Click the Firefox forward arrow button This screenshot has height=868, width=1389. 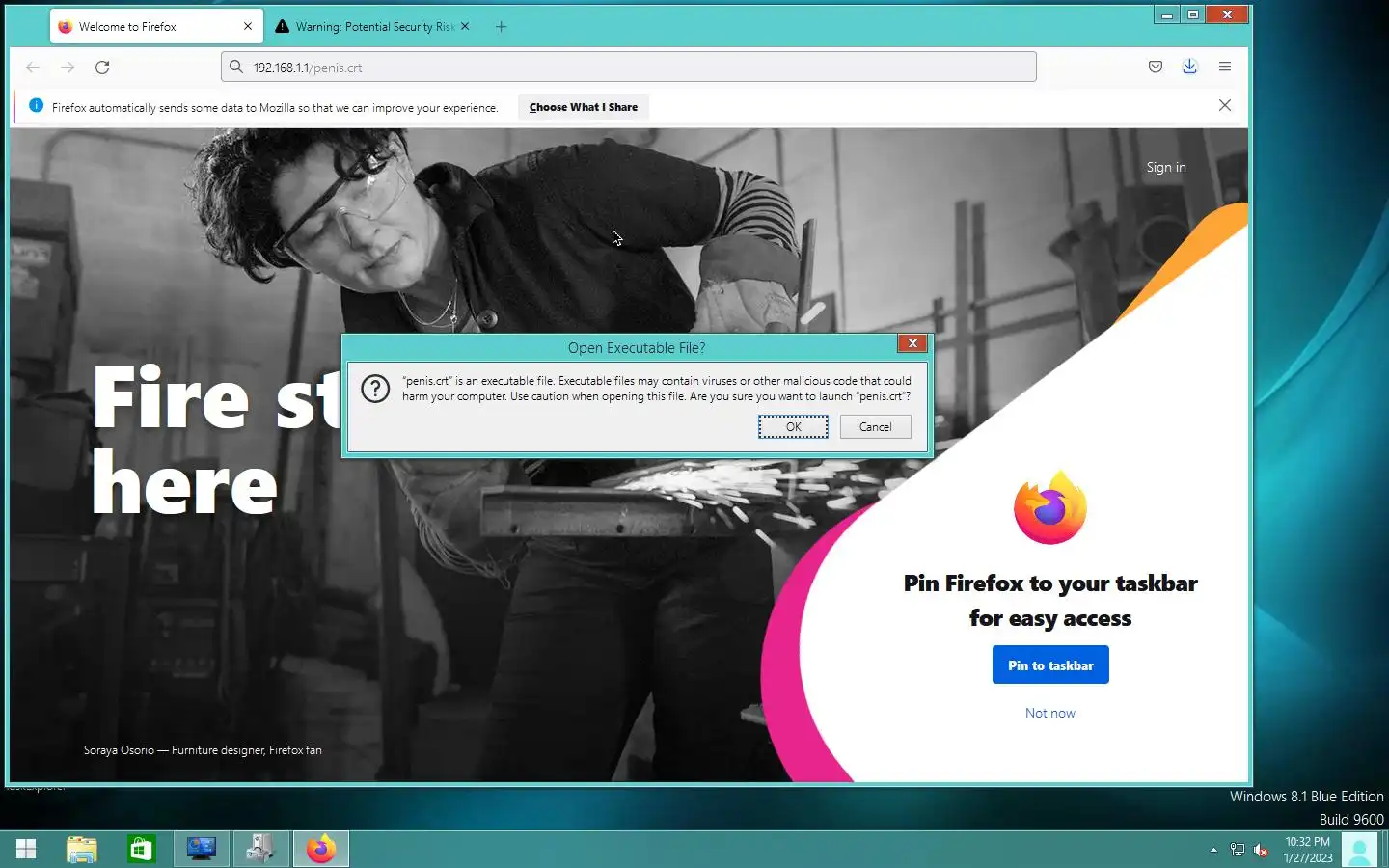click(68, 68)
